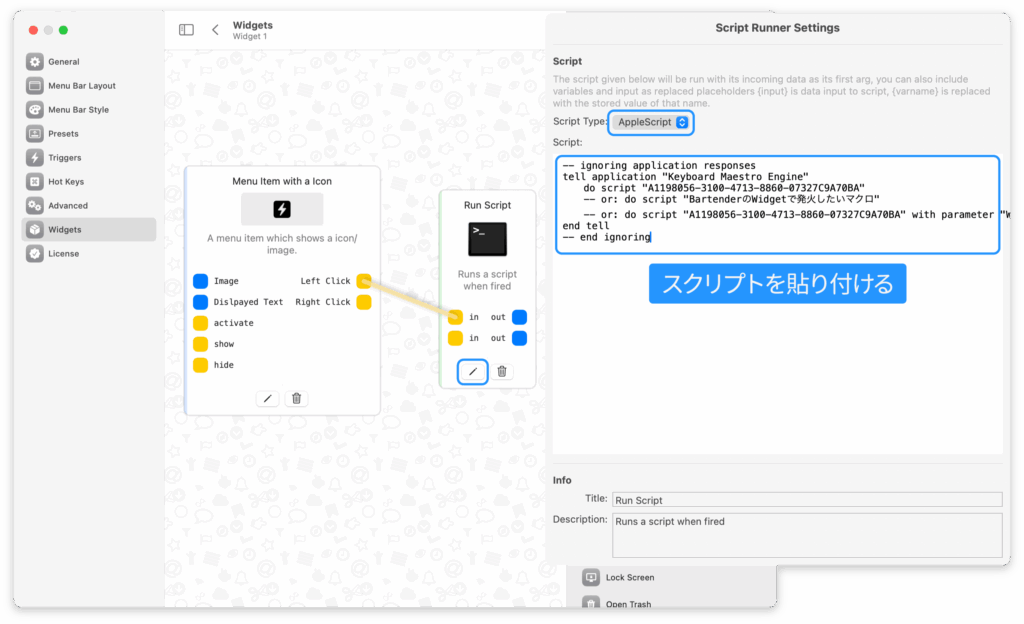Click the sidebar toggle icon in toolbar
Viewport: 1024px width, 624px height.
click(186, 30)
